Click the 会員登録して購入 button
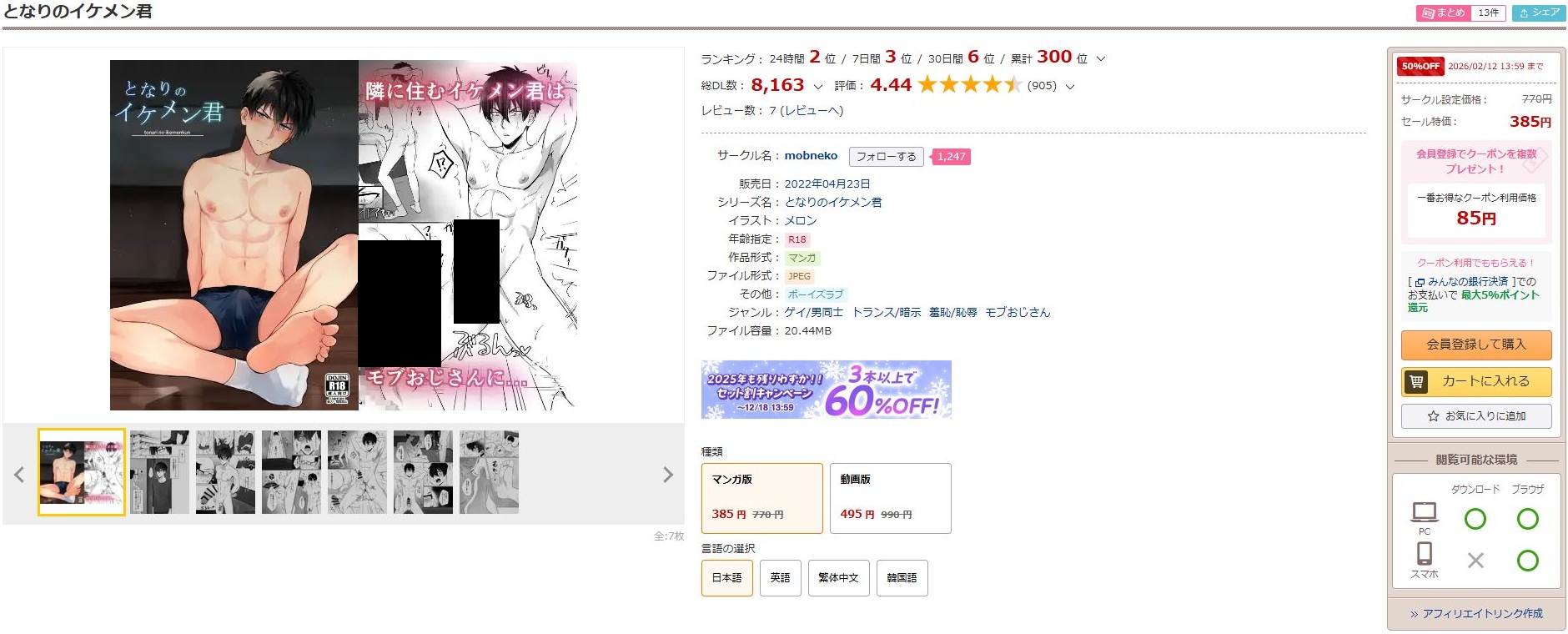The height and width of the screenshot is (634, 1568). pyautogui.click(x=1475, y=345)
